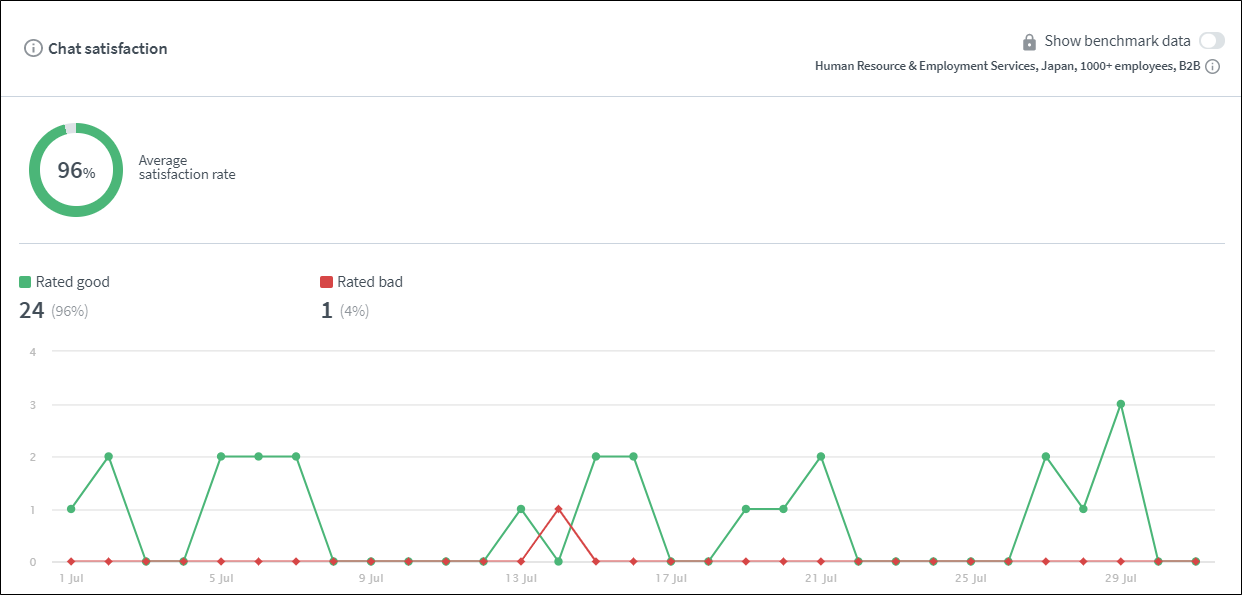Click the green peak point at 29 Jul
This screenshot has height=595, width=1242.
(x=1120, y=404)
